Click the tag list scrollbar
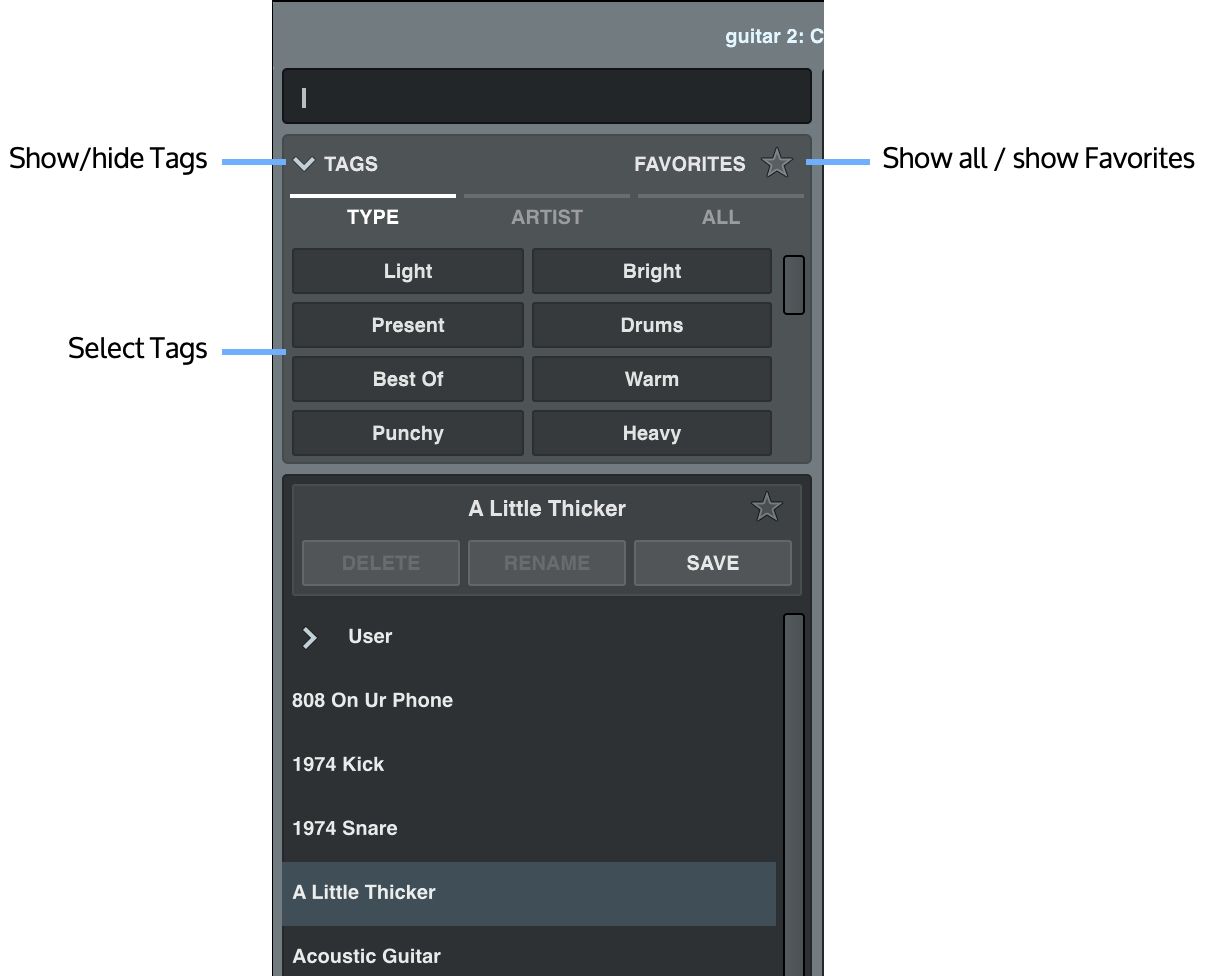Image resolution: width=1210 pixels, height=976 pixels. pos(794,284)
